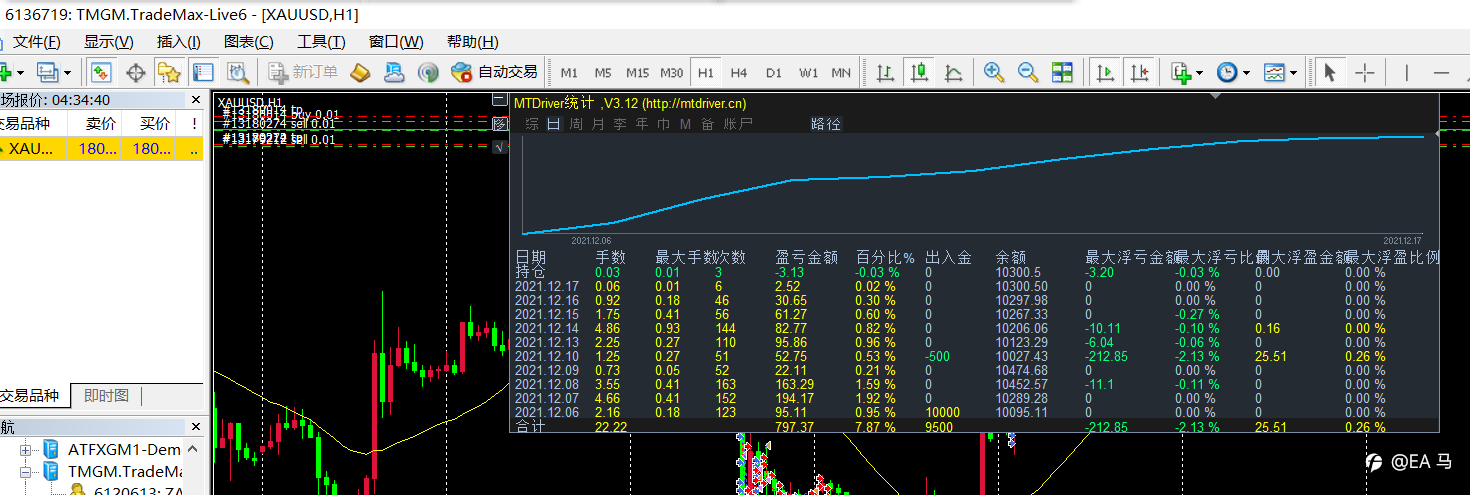Viewport: 1470px width, 495px height.
Task: Close the market watch panel
Action: pyautogui.click(x=195, y=100)
